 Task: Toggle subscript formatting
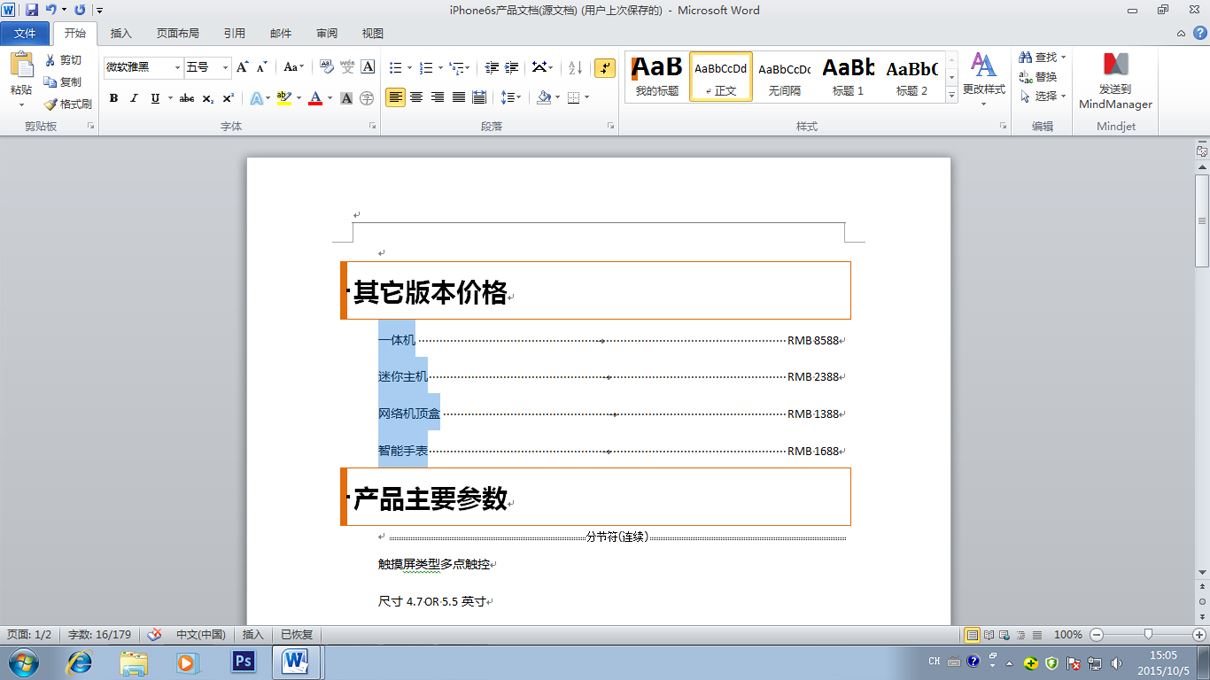tap(208, 98)
